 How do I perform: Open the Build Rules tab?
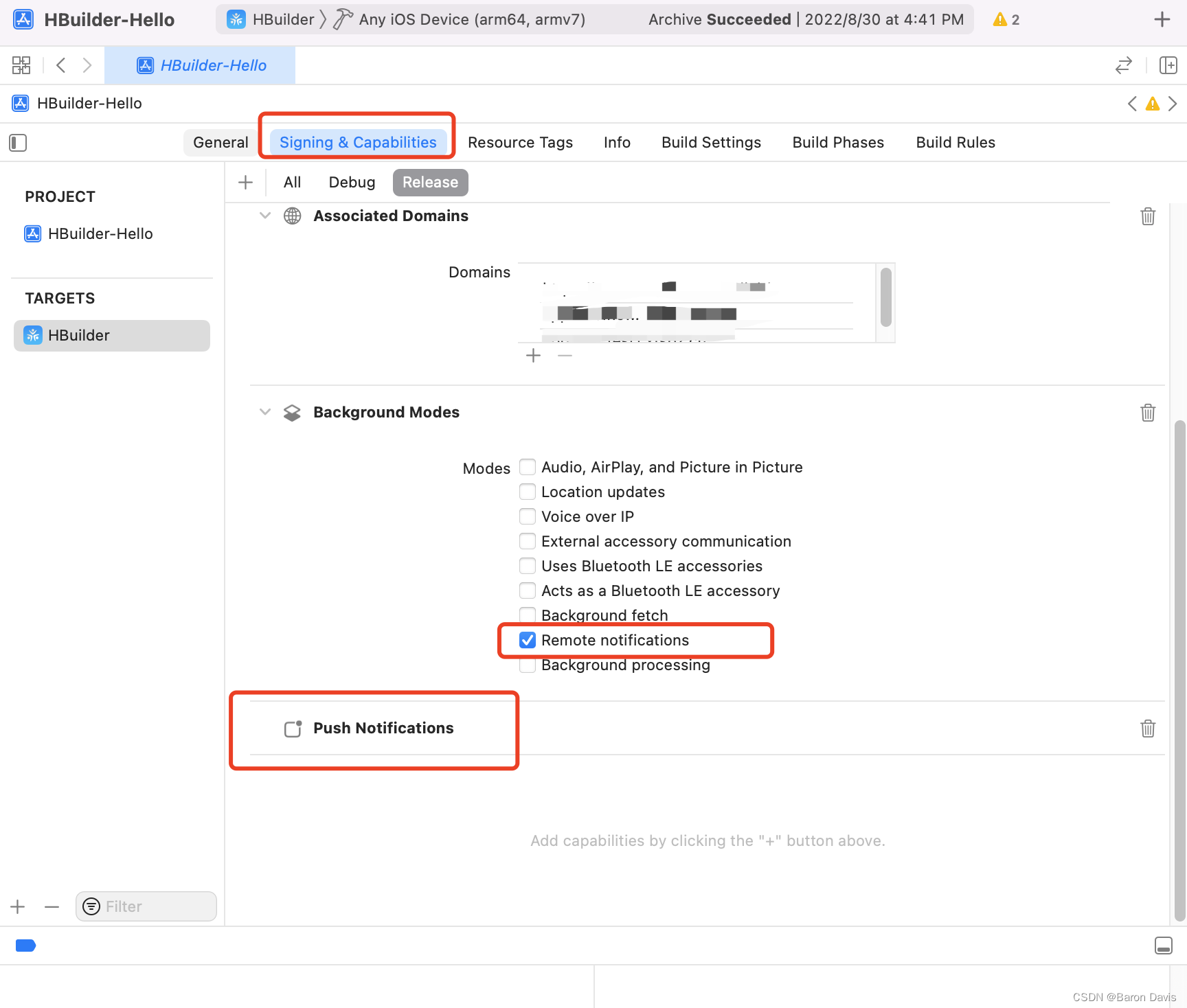pos(956,142)
